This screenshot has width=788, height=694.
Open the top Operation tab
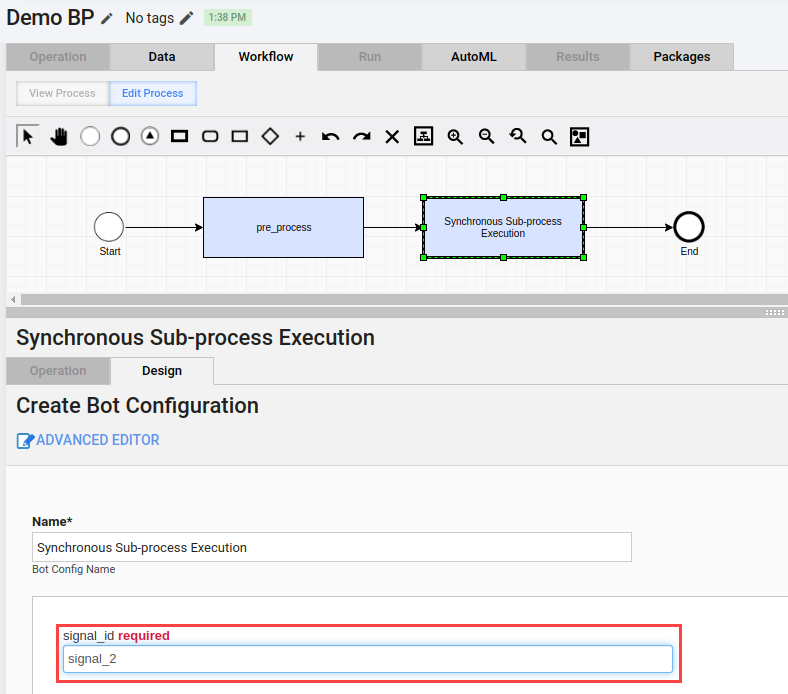pyautogui.click(x=58, y=57)
